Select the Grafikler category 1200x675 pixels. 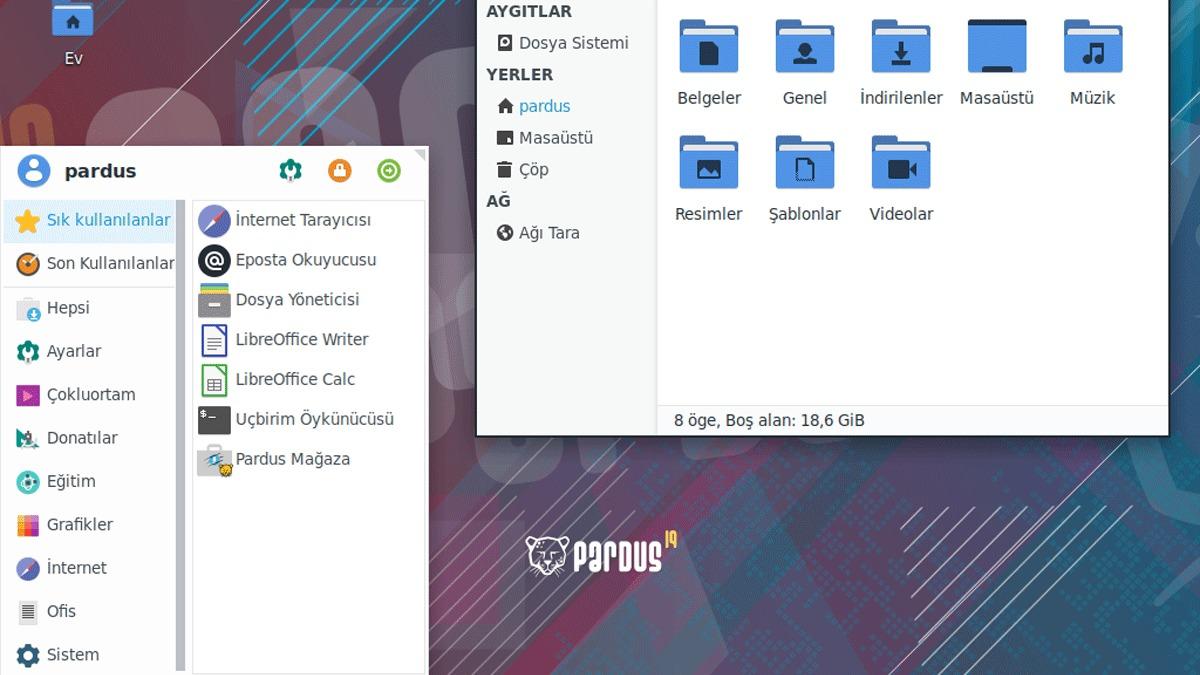coord(90,525)
